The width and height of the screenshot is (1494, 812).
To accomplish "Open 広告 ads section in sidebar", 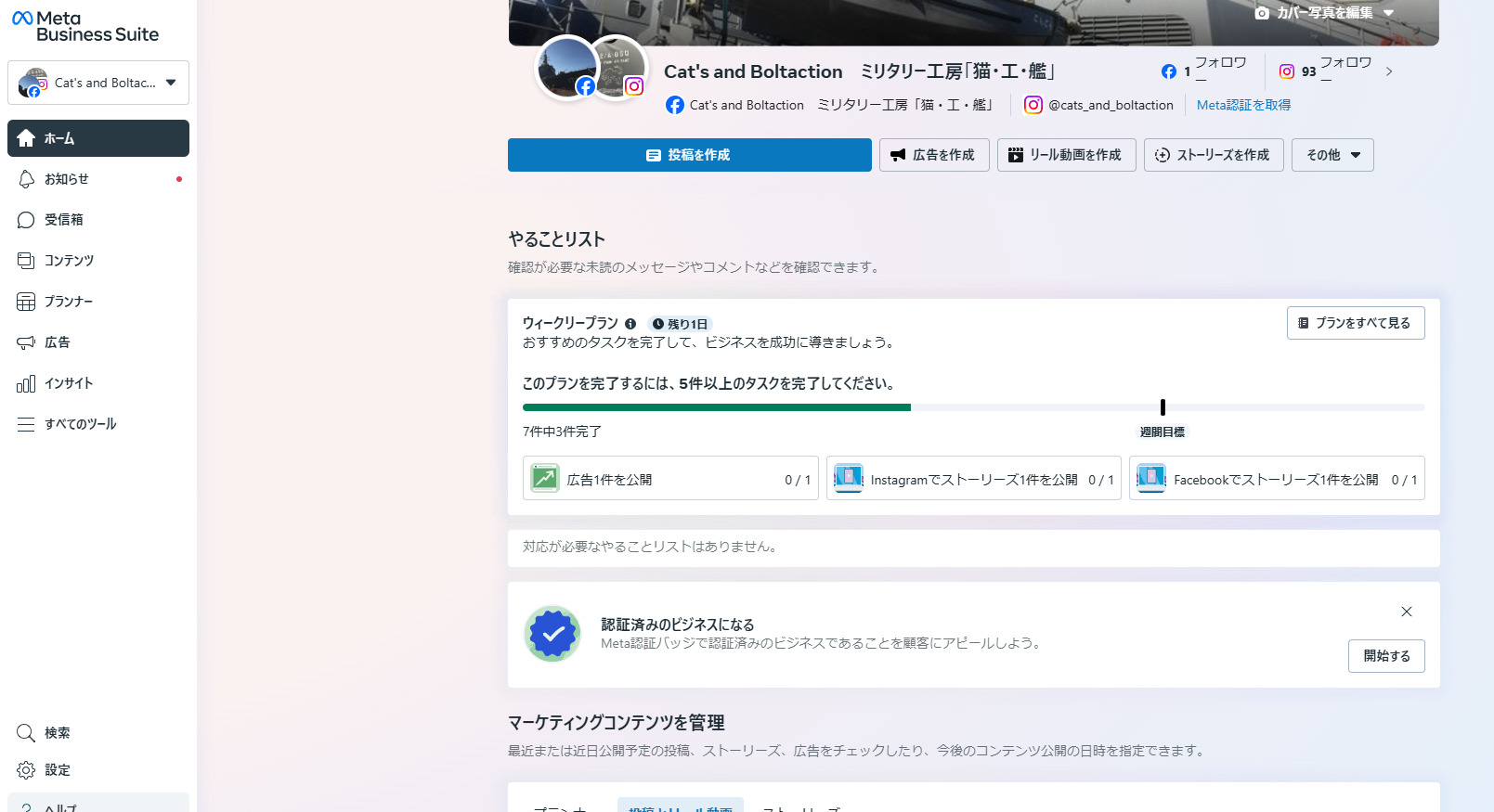I will point(98,342).
